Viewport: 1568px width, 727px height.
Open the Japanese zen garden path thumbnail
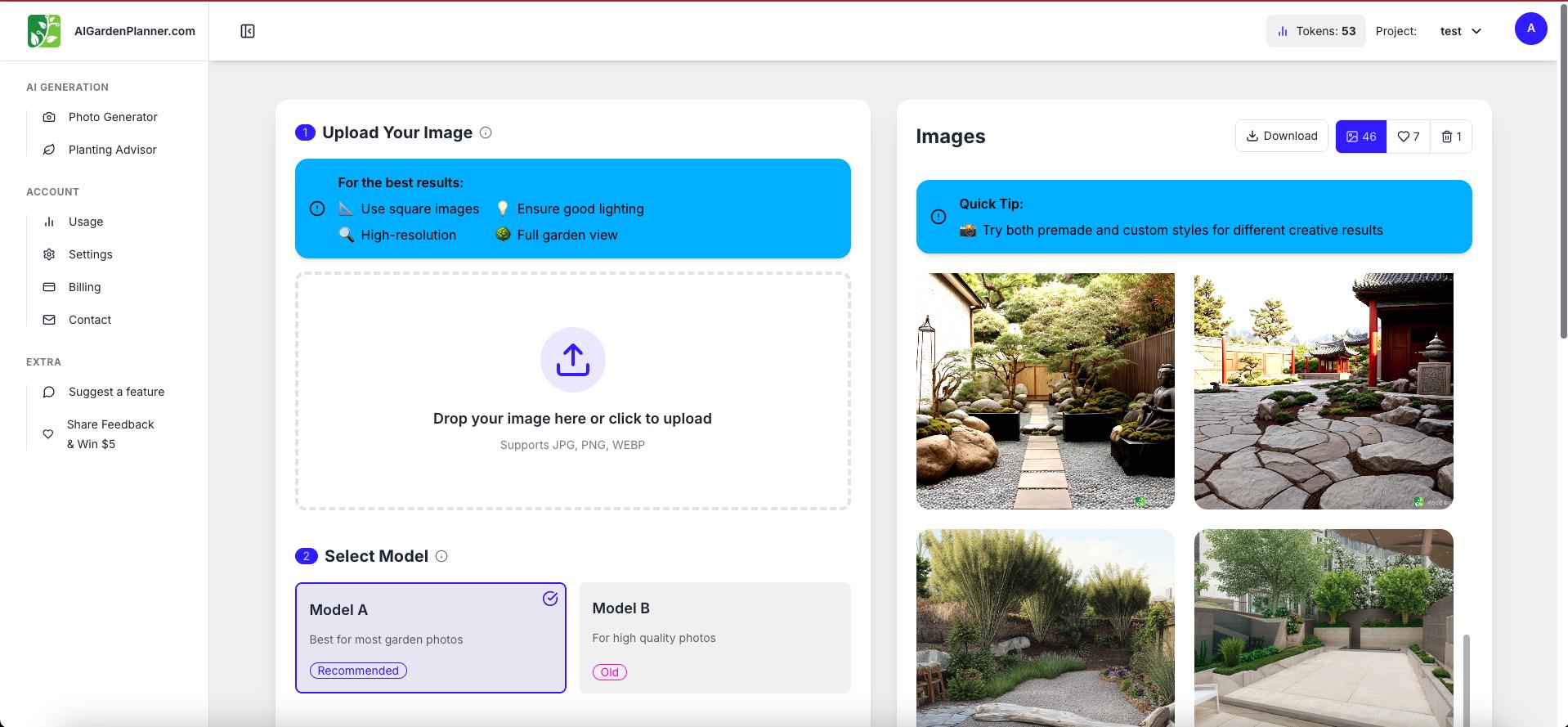(x=1045, y=391)
